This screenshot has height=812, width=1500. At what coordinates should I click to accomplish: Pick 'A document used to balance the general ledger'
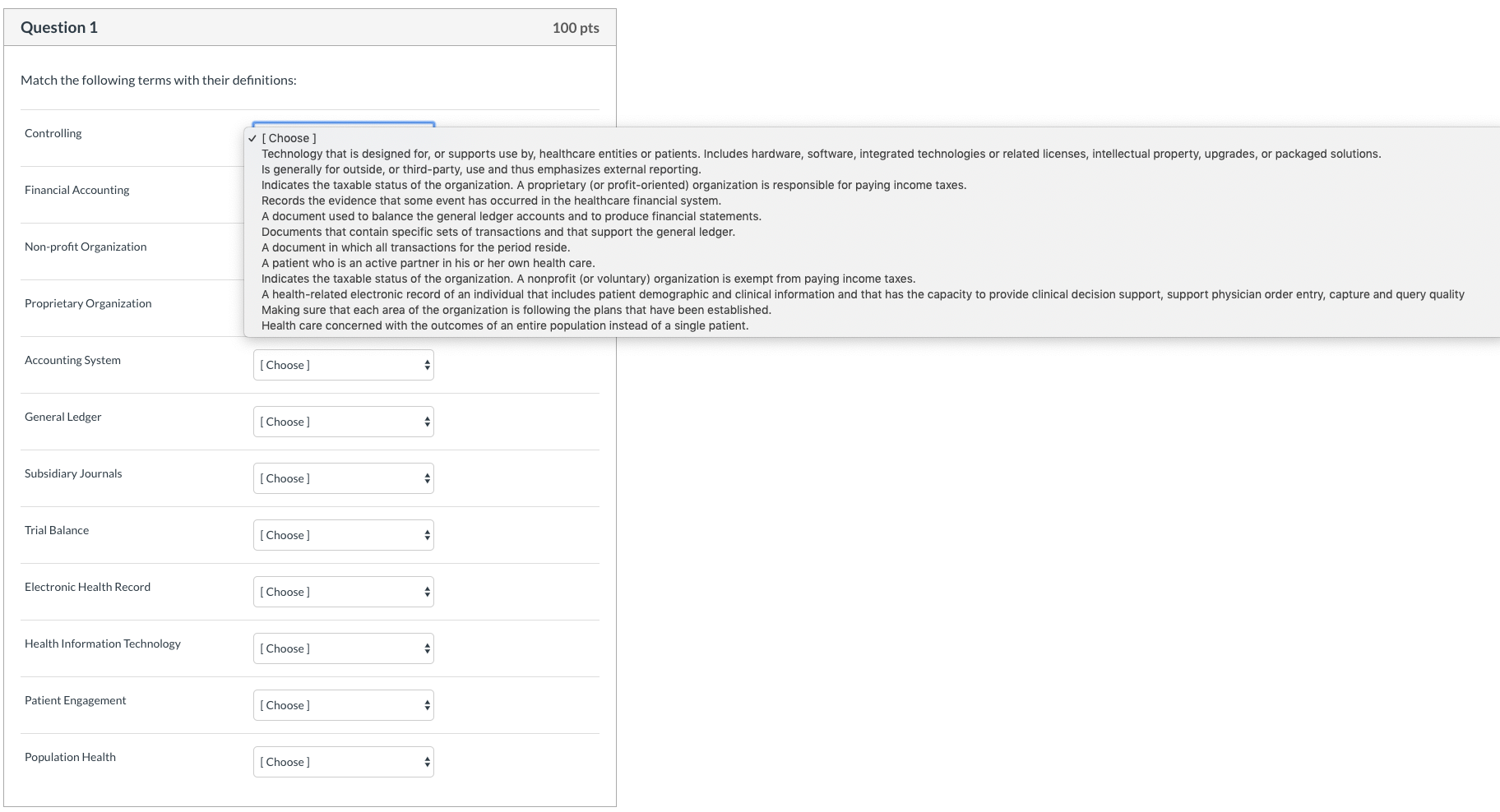point(872,216)
